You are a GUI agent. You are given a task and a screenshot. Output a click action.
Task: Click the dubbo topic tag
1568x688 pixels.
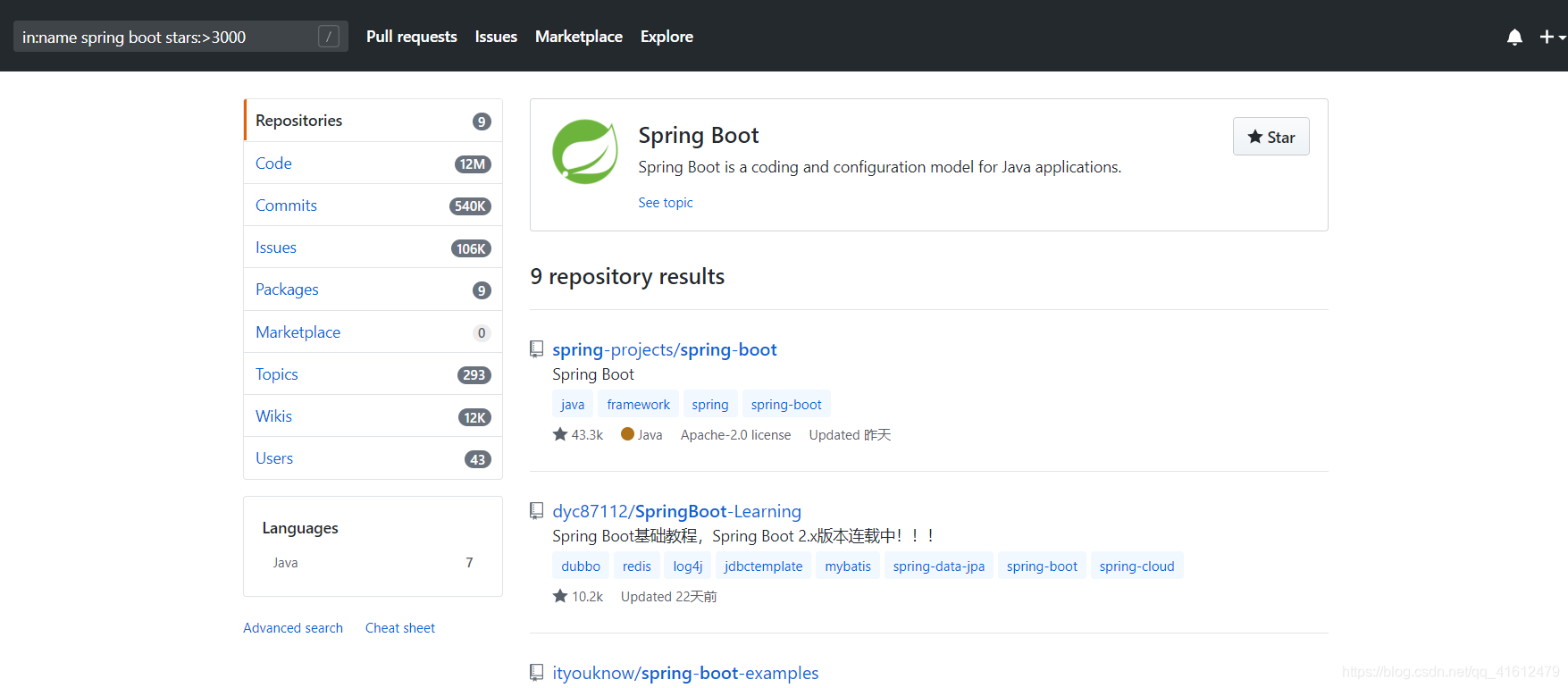[x=581, y=566]
